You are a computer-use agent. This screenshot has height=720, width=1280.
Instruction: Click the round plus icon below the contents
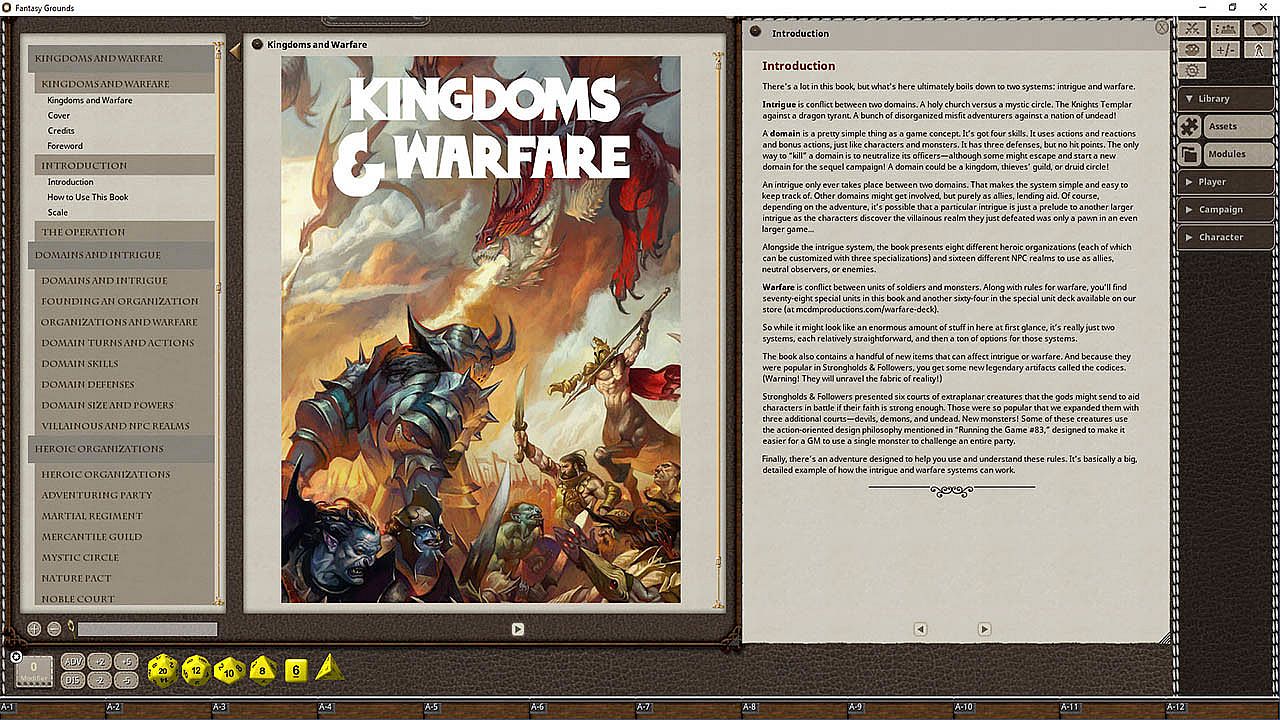[x=34, y=629]
